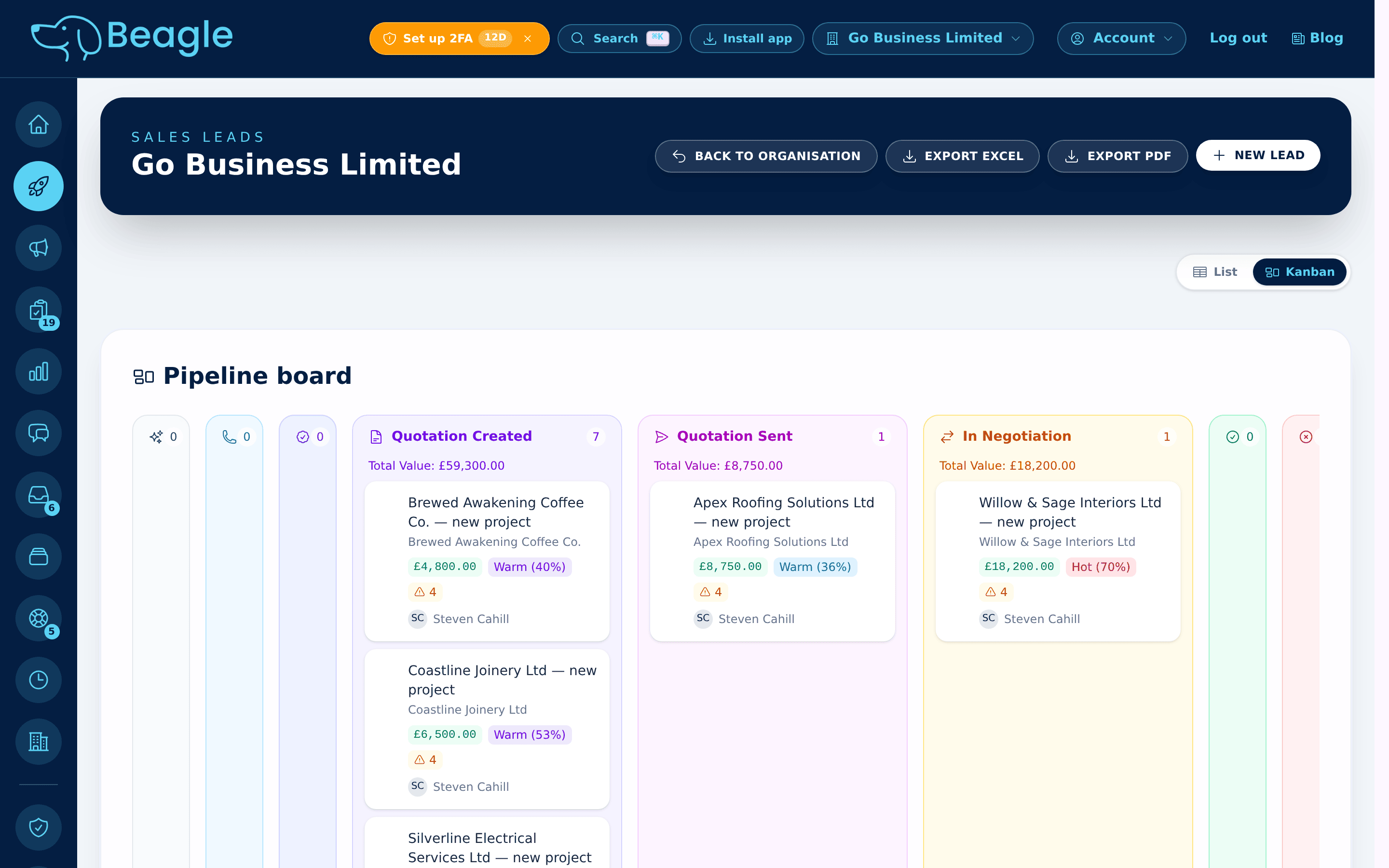Image resolution: width=1389 pixels, height=868 pixels.
Task: Click Total Value: £59,300.00 text
Action: click(x=436, y=465)
